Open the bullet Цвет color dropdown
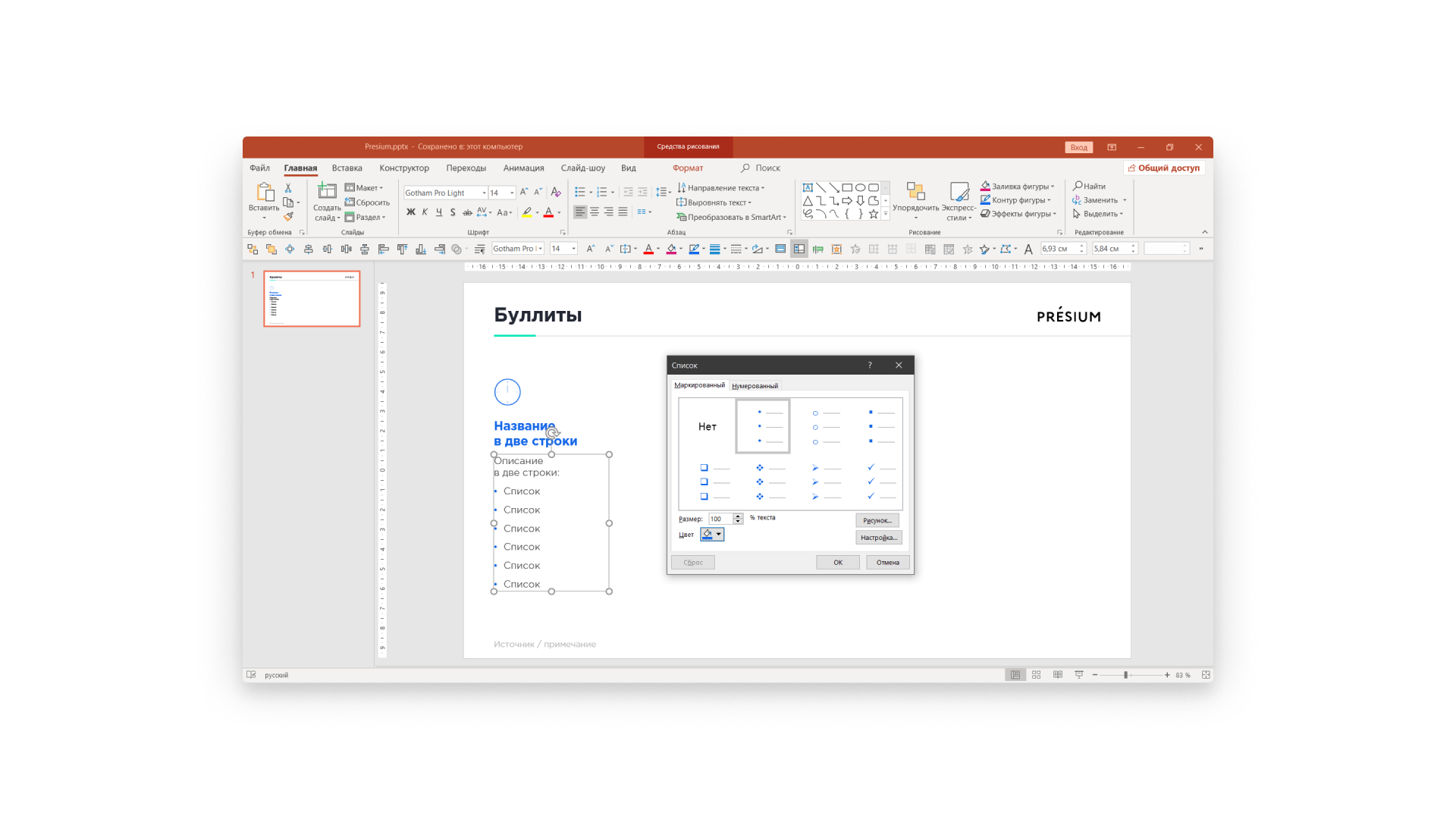This screenshot has height=819, width=1456. click(718, 535)
